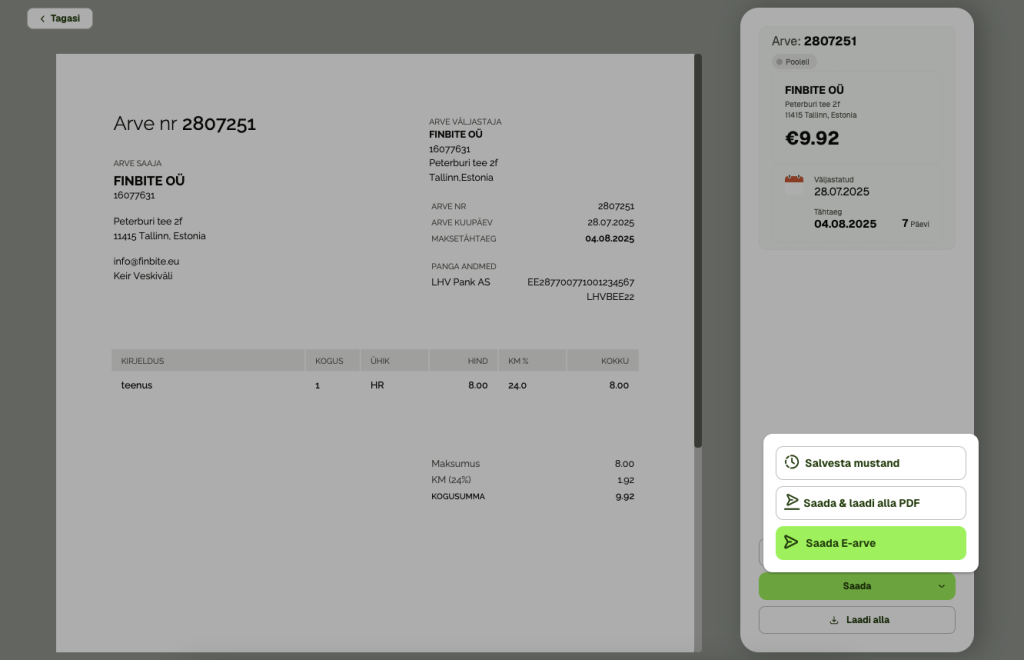The image size is (1024, 660).
Task: Click the ARVE KUUPÄEV label
Action: 462,223
